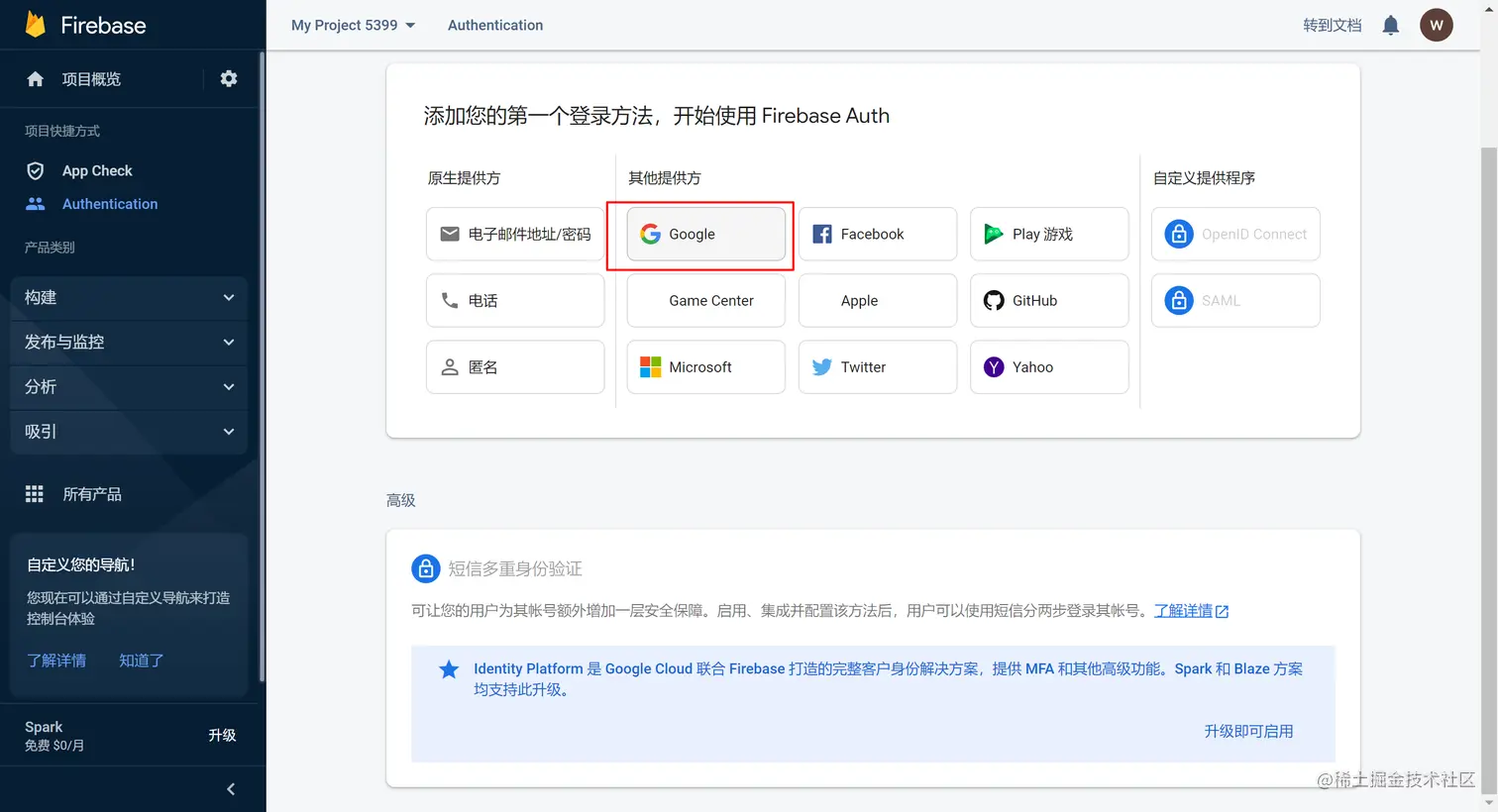
Task: Click the Play games logo icon
Action: click(994, 234)
